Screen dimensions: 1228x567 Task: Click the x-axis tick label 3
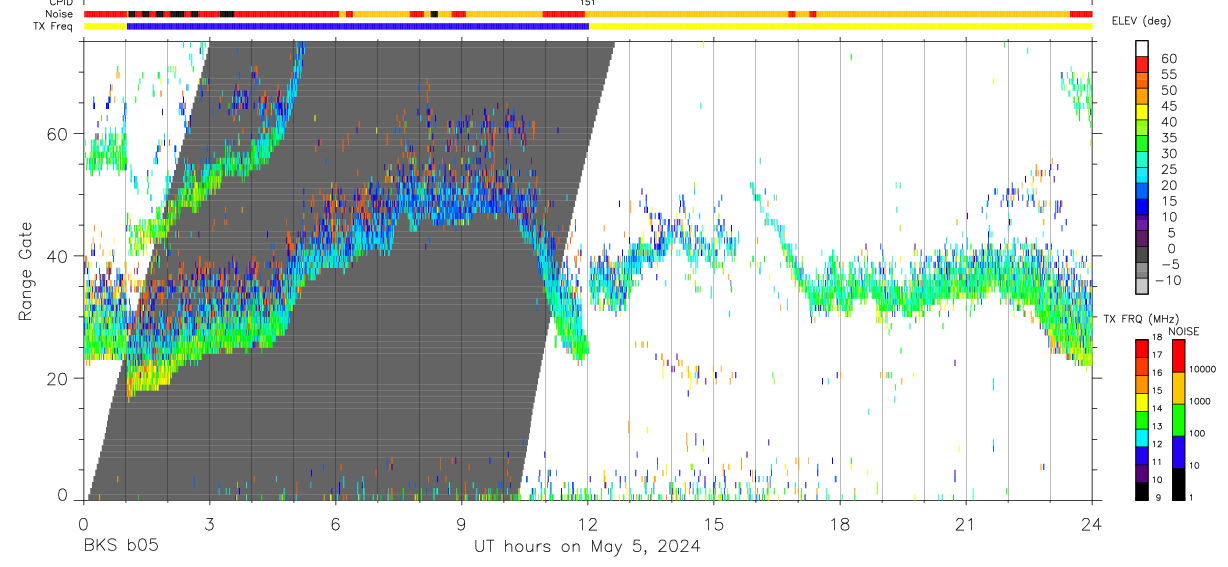[x=209, y=525]
